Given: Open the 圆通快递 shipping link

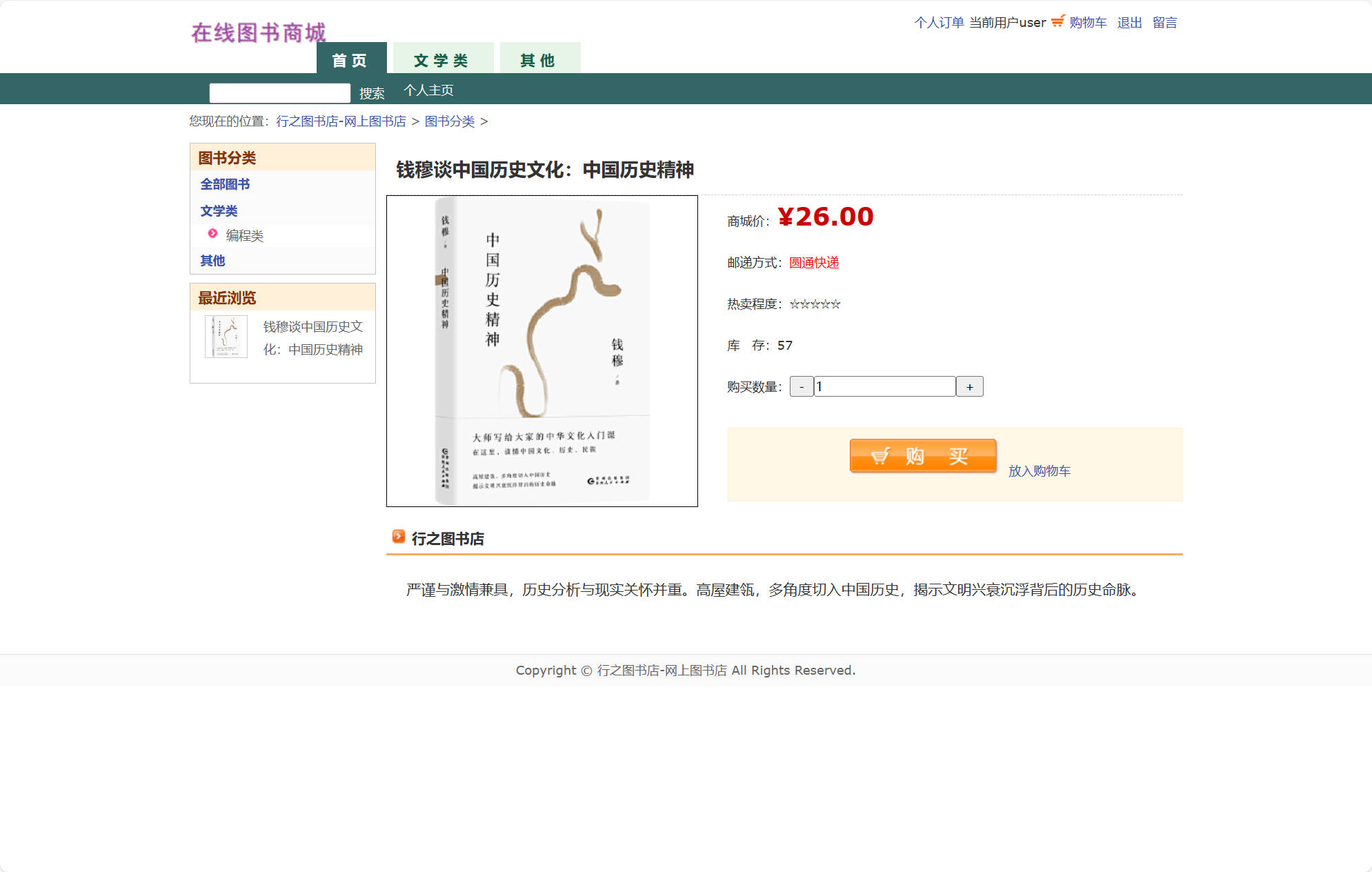Looking at the screenshot, I should click(x=813, y=263).
